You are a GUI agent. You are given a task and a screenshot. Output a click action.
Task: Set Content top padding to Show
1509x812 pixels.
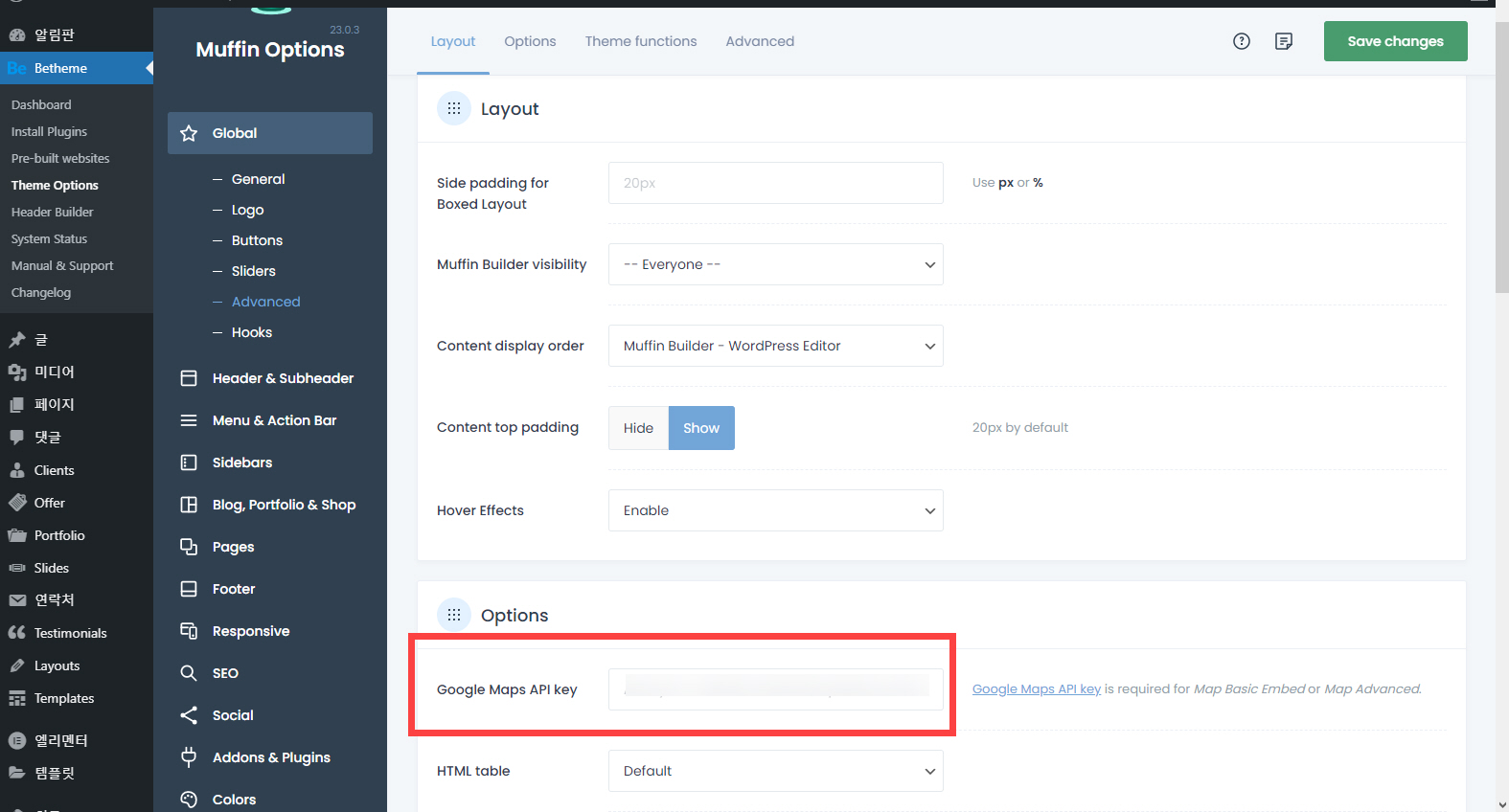tap(701, 428)
